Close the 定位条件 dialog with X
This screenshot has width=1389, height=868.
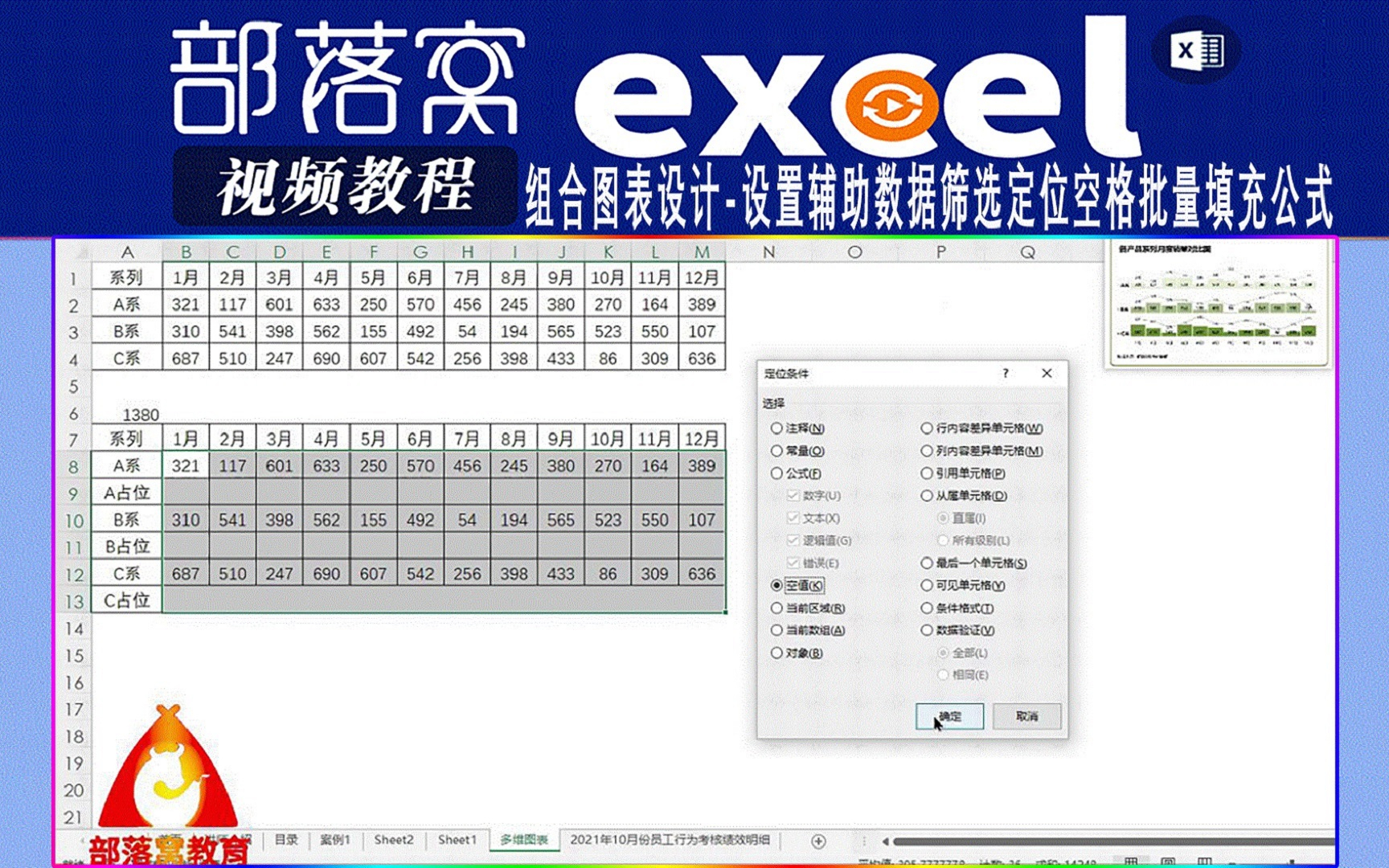point(1047,373)
